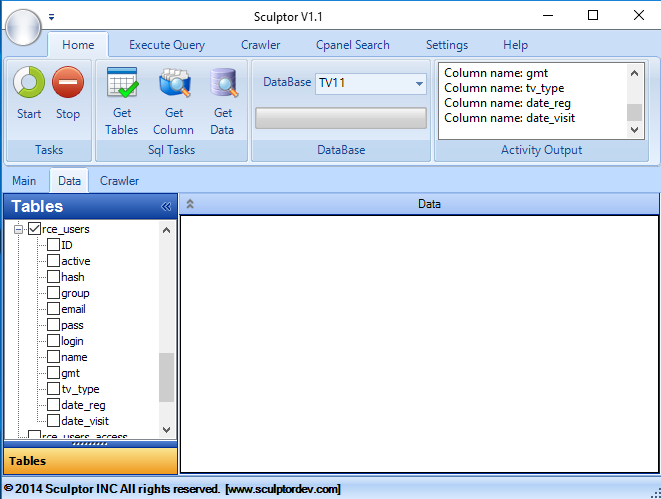Click the round Sculptor application orb

[23, 25]
